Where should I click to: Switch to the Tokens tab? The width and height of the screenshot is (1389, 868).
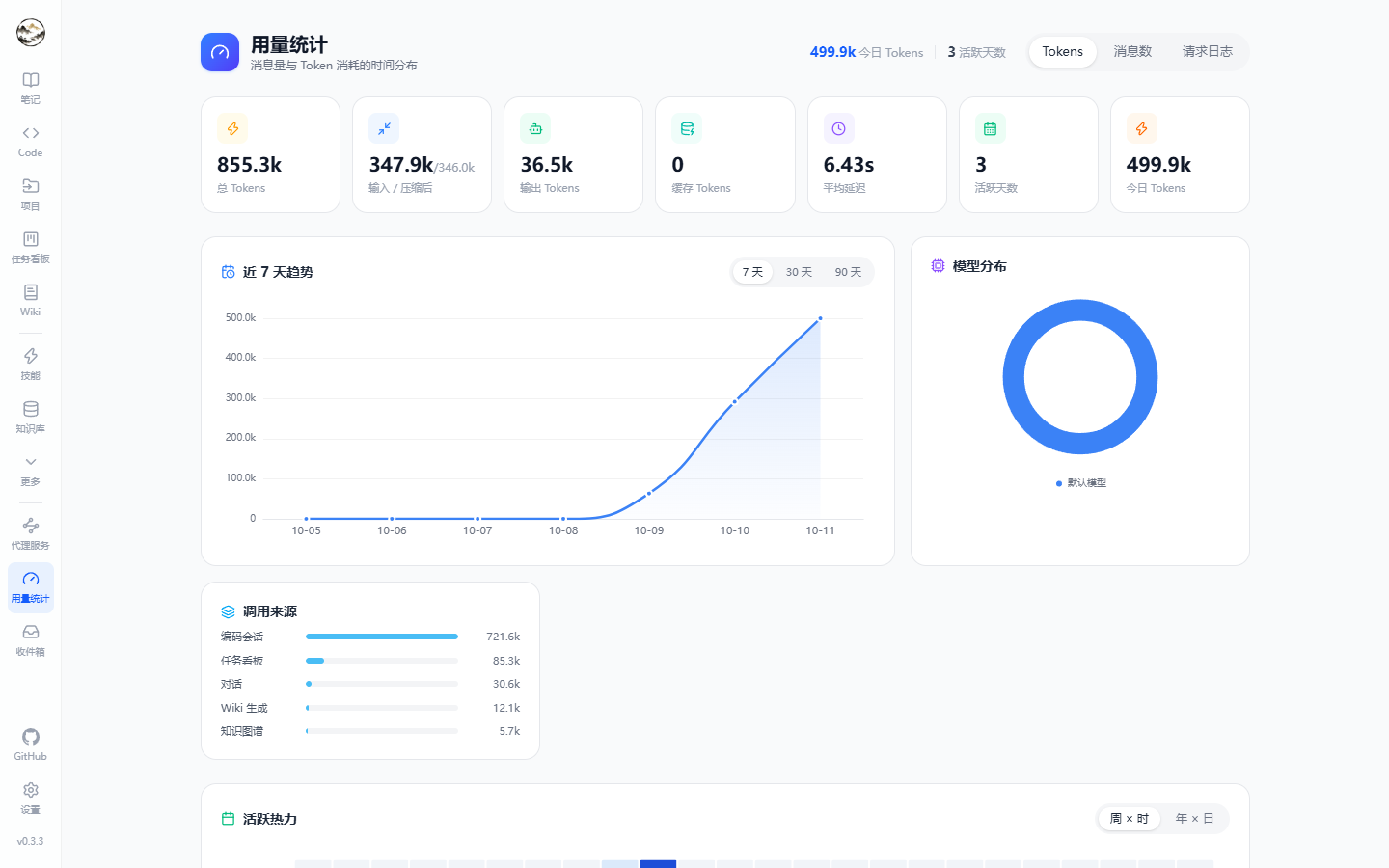1063,52
